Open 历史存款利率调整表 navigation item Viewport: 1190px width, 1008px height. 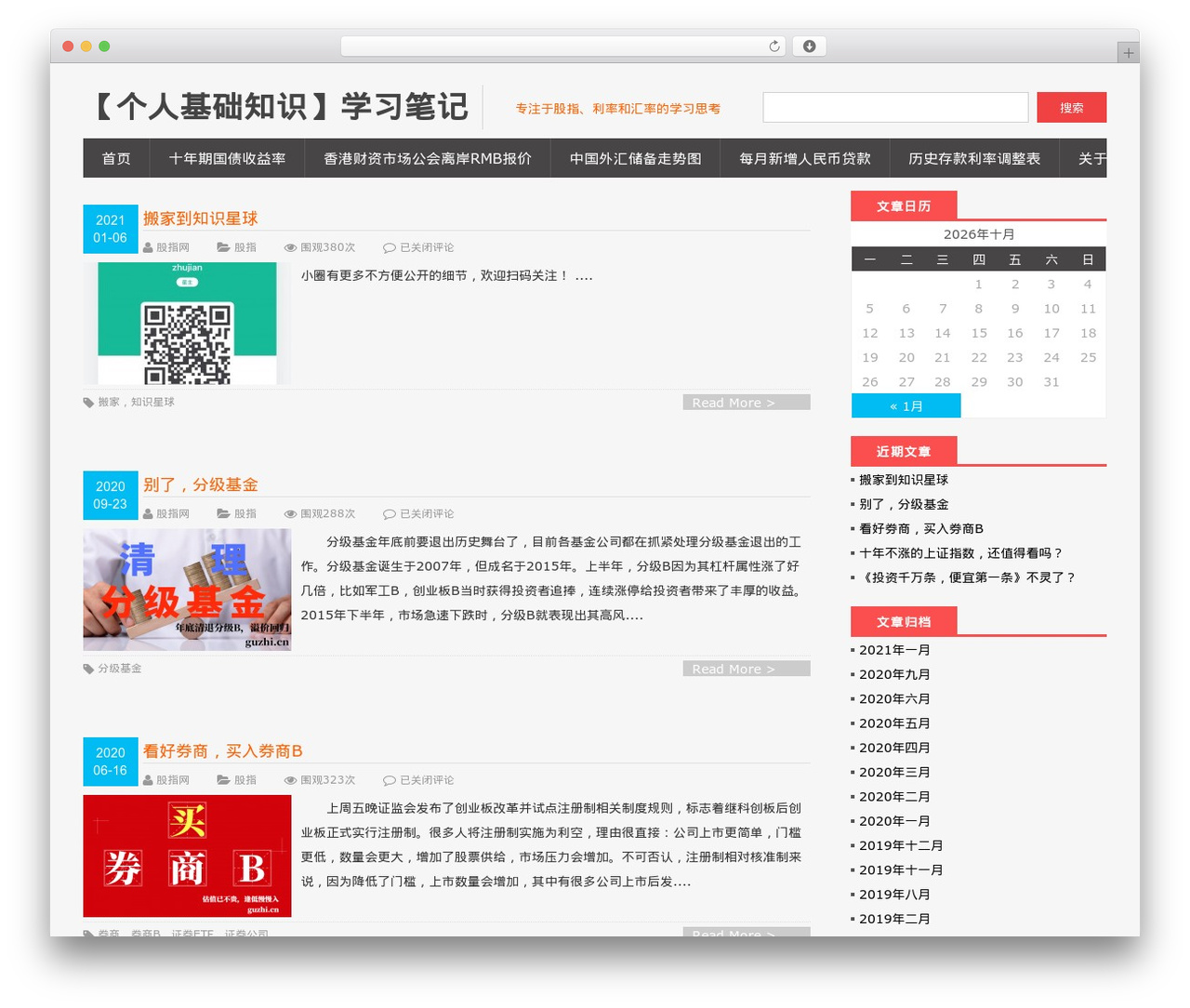[974, 158]
